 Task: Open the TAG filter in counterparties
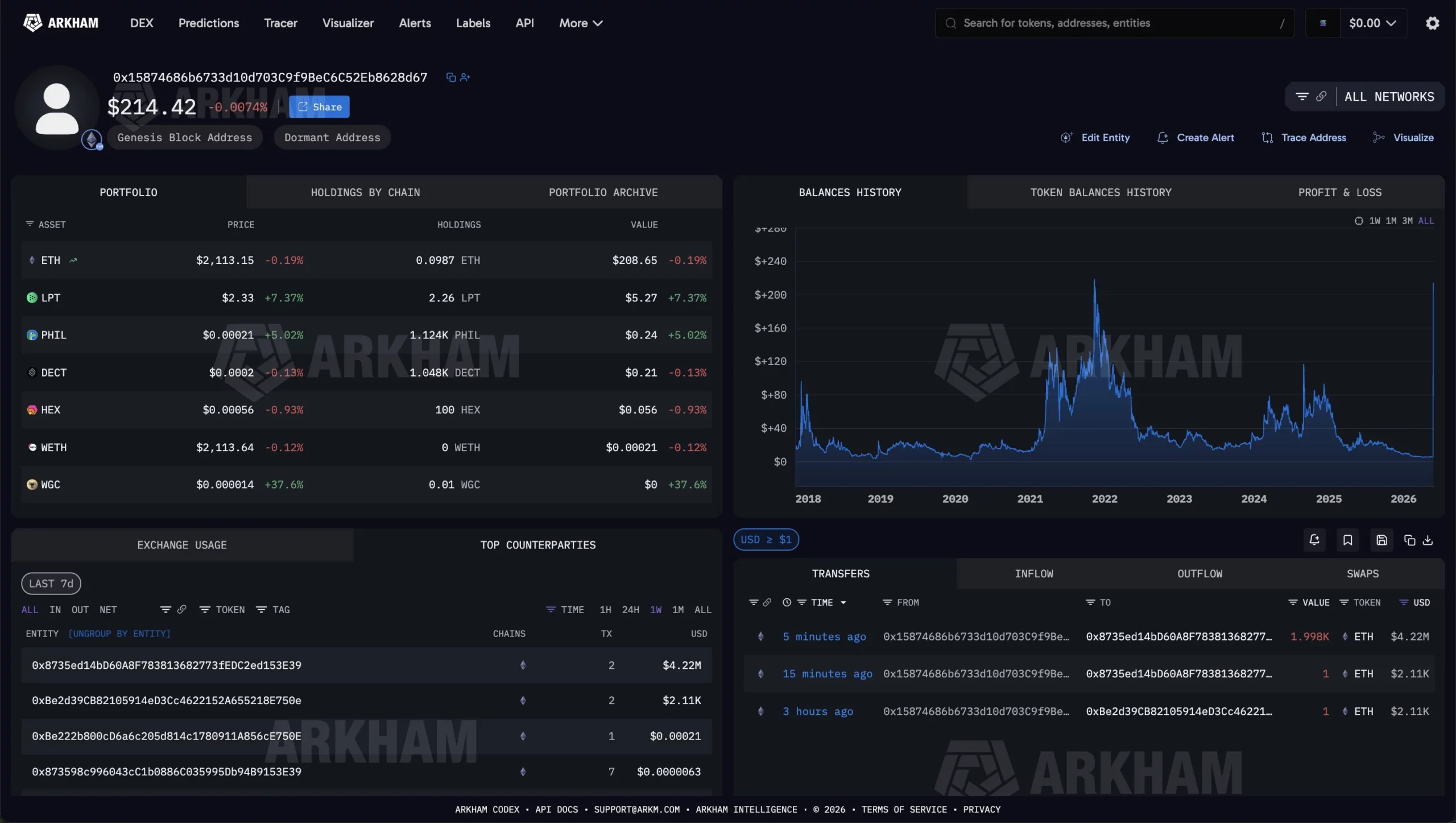tap(273, 610)
